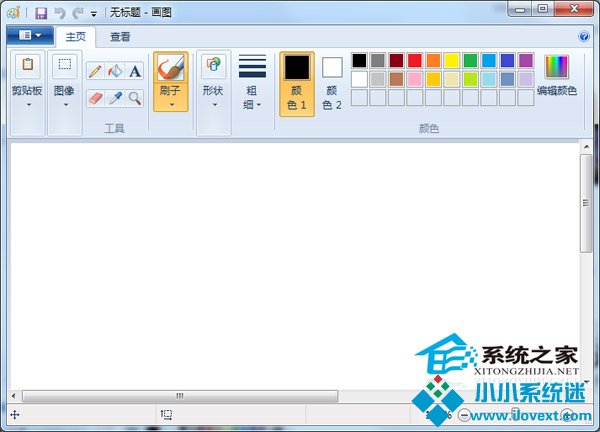Screen dimensions: 600x432
Task: Select Color 1 (颜色 1) button
Action: [x=297, y=84]
